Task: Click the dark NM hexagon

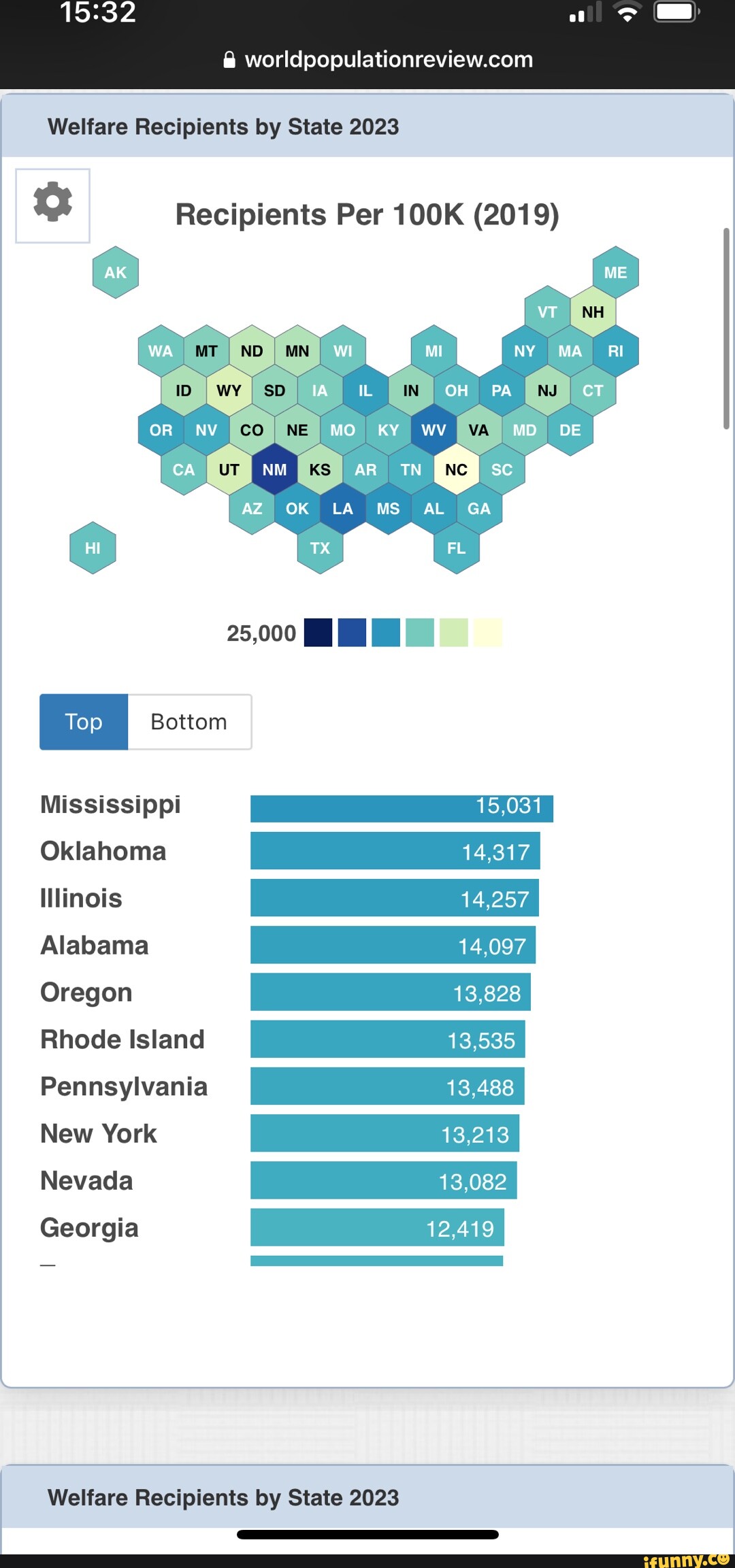Action: click(274, 469)
